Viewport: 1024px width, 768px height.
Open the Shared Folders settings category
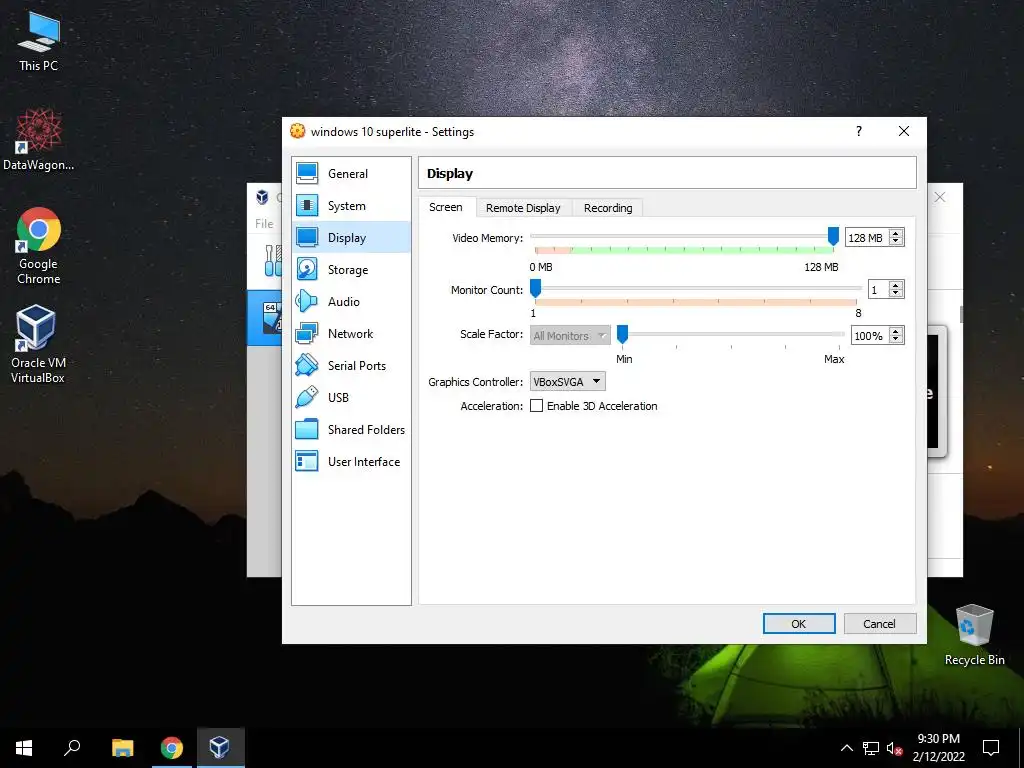pyautogui.click(x=351, y=430)
